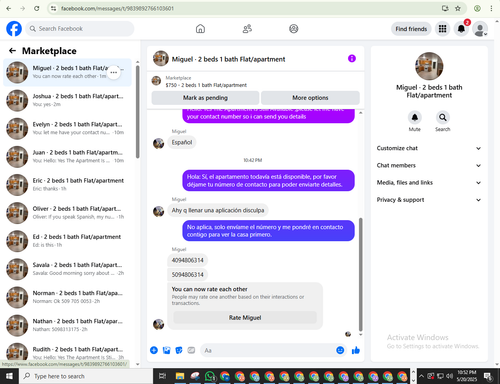Expand the Privacy & support section
Viewport: 500px width, 384px height.
[429, 200]
